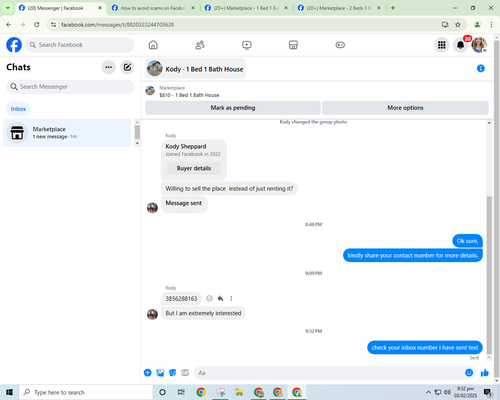Open the volume icon in system tray

[447, 392]
